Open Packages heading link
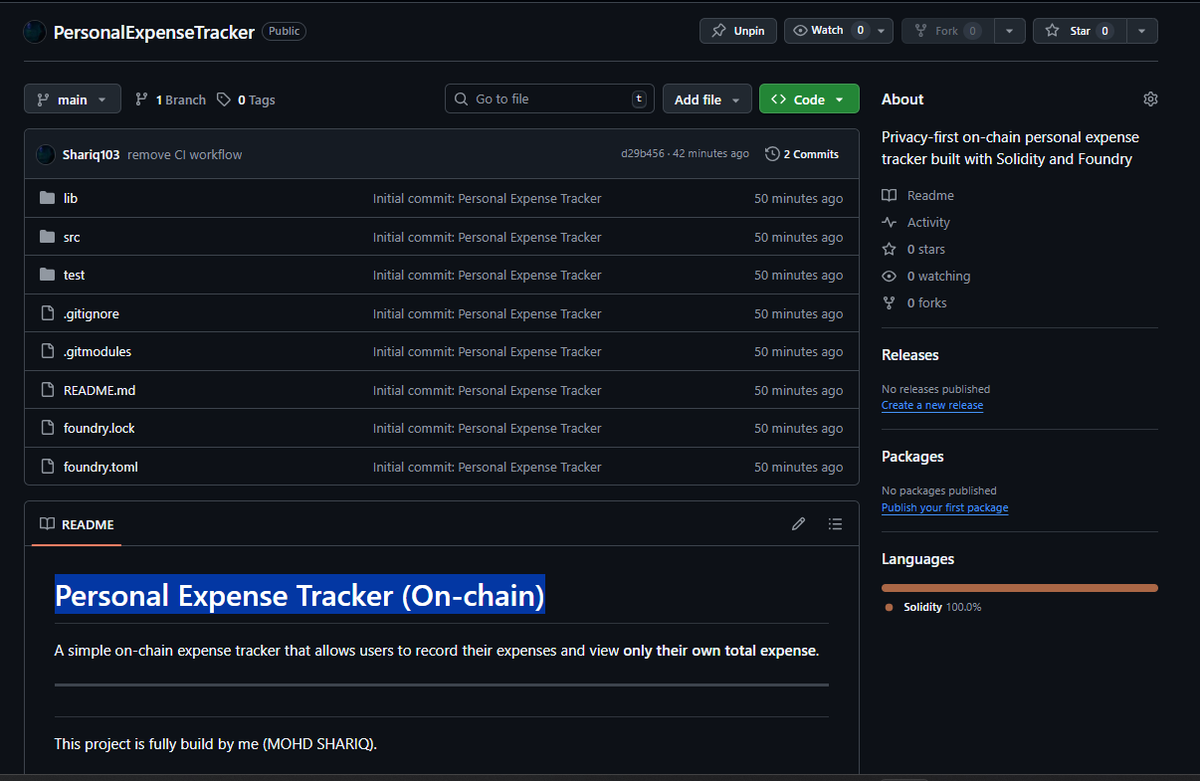The width and height of the screenshot is (1200, 781). pyautogui.click(x=913, y=457)
